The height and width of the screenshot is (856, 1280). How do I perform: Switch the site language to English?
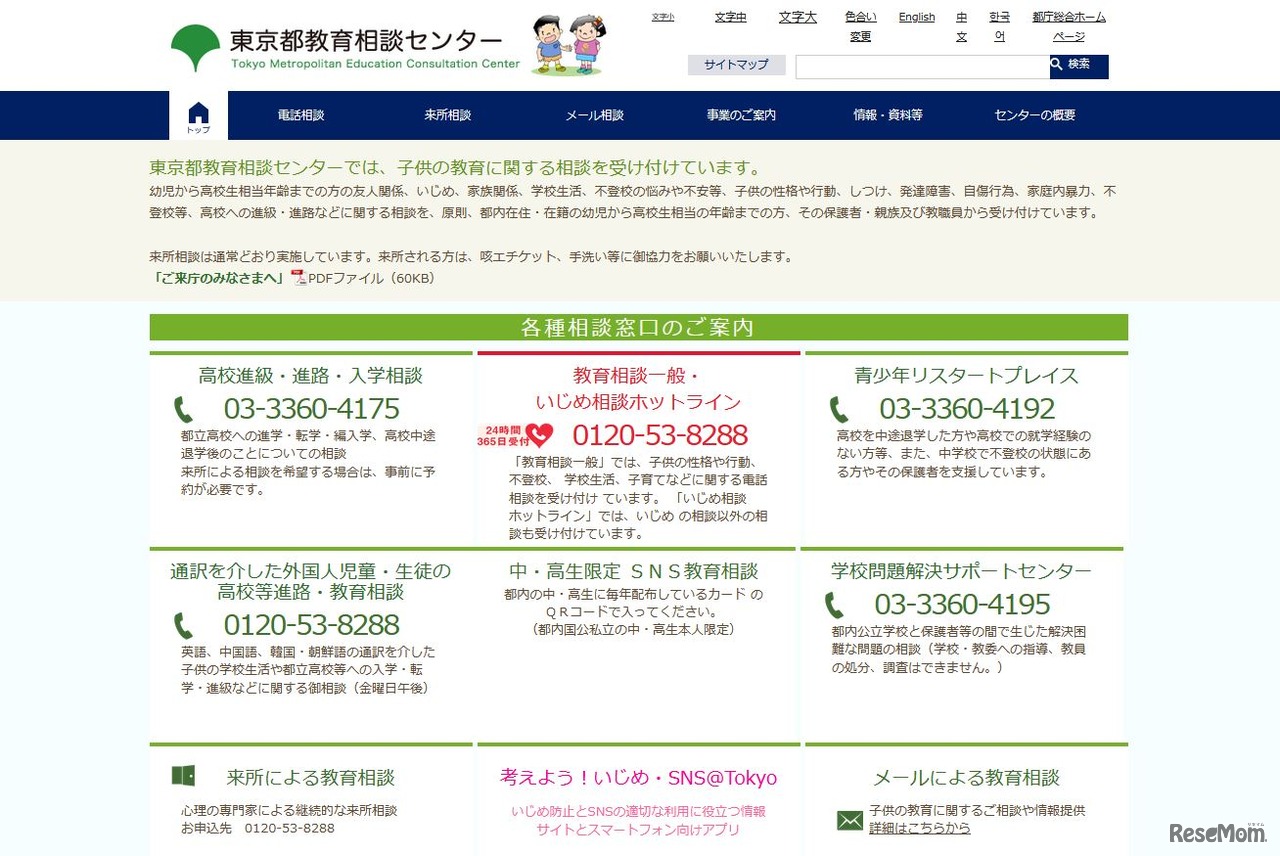pos(917,17)
